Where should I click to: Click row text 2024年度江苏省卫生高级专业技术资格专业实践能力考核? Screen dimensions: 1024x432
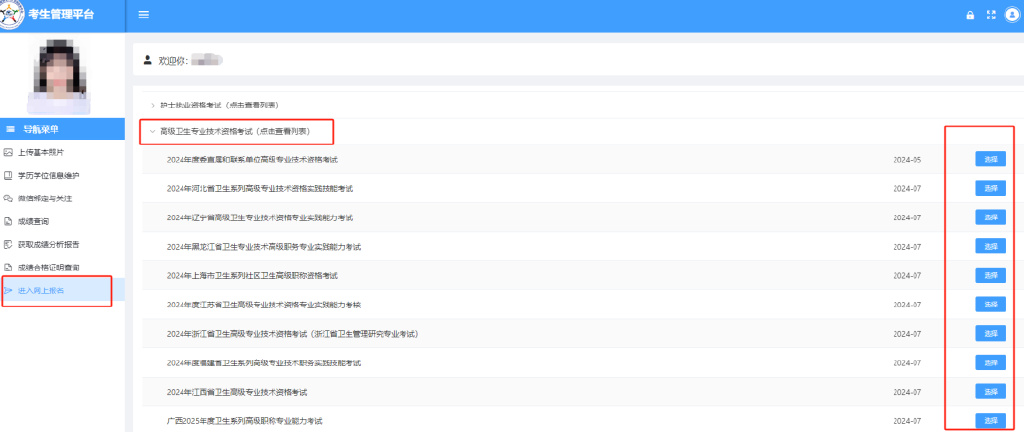point(264,305)
